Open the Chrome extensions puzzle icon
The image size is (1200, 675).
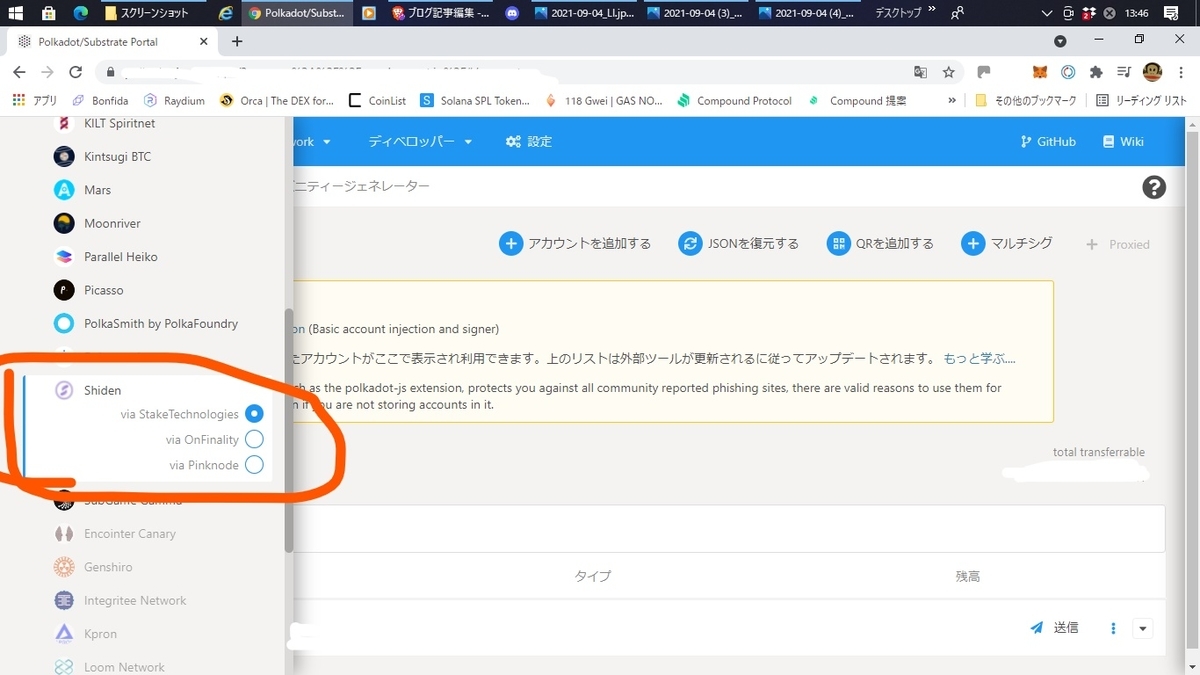tap(1096, 72)
